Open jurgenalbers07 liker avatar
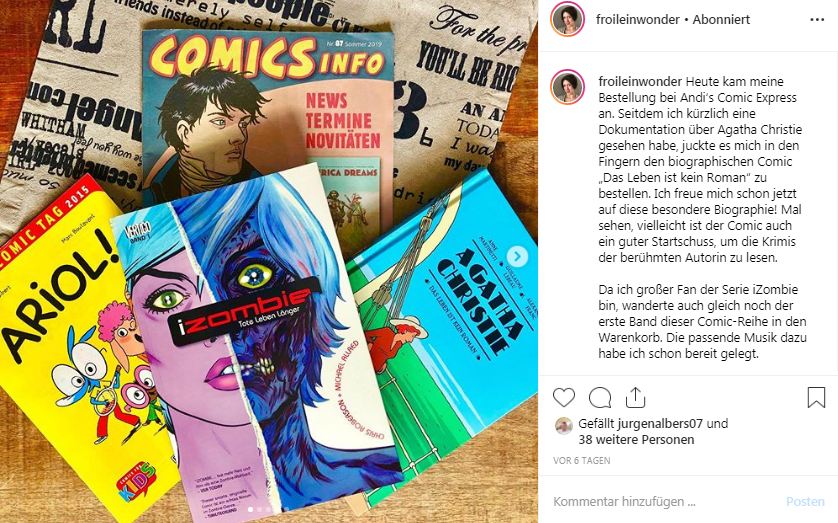Screen dimensions: 838x523 (x=563, y=425)
